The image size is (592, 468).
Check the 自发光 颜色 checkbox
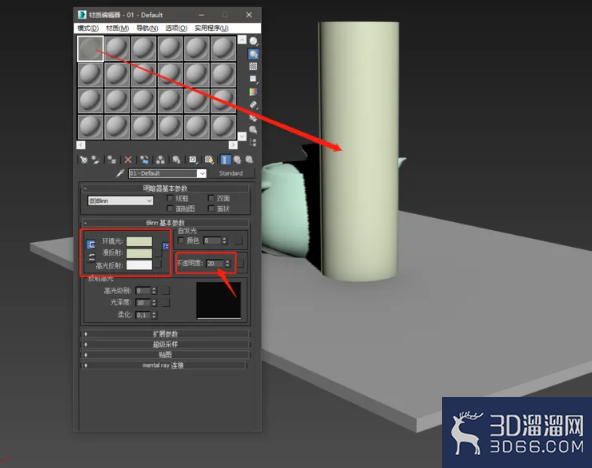tap(181, 240)
